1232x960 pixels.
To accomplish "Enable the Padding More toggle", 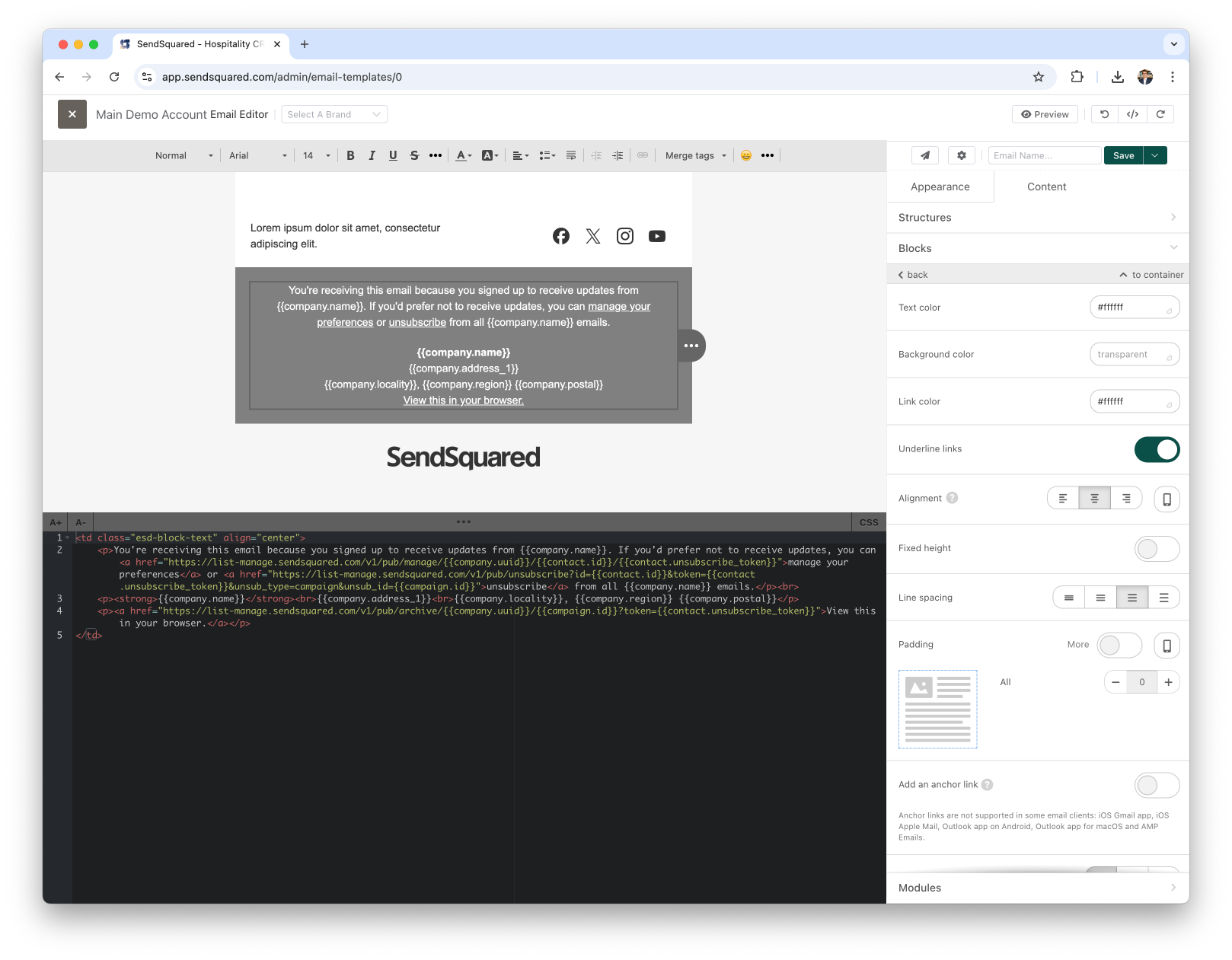I will click(1119, 645).
